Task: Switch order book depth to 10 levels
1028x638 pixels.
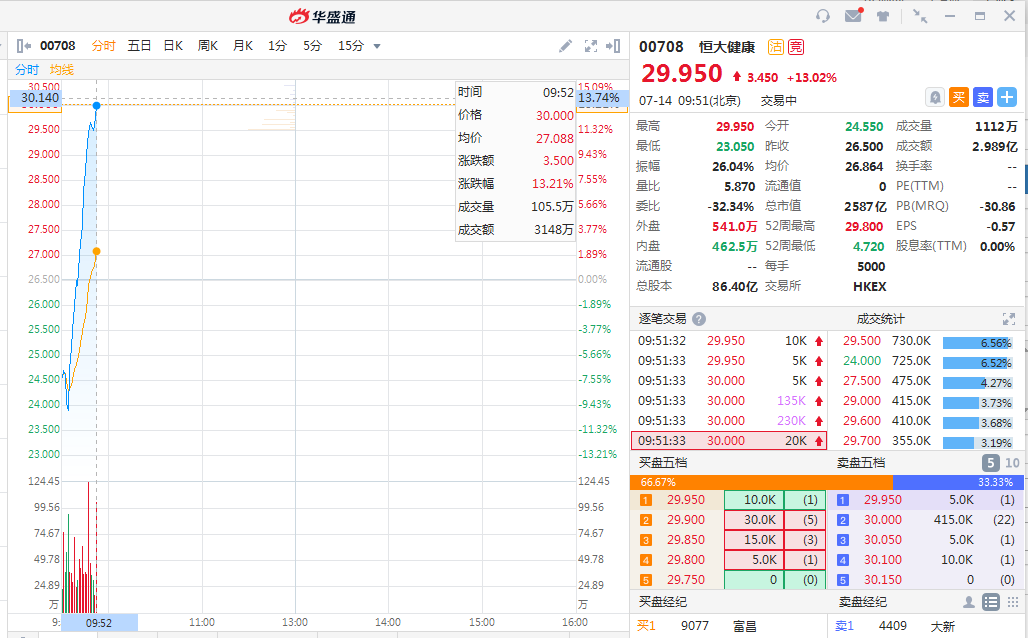Action: pyautogui.click(x=1012, y=463)
